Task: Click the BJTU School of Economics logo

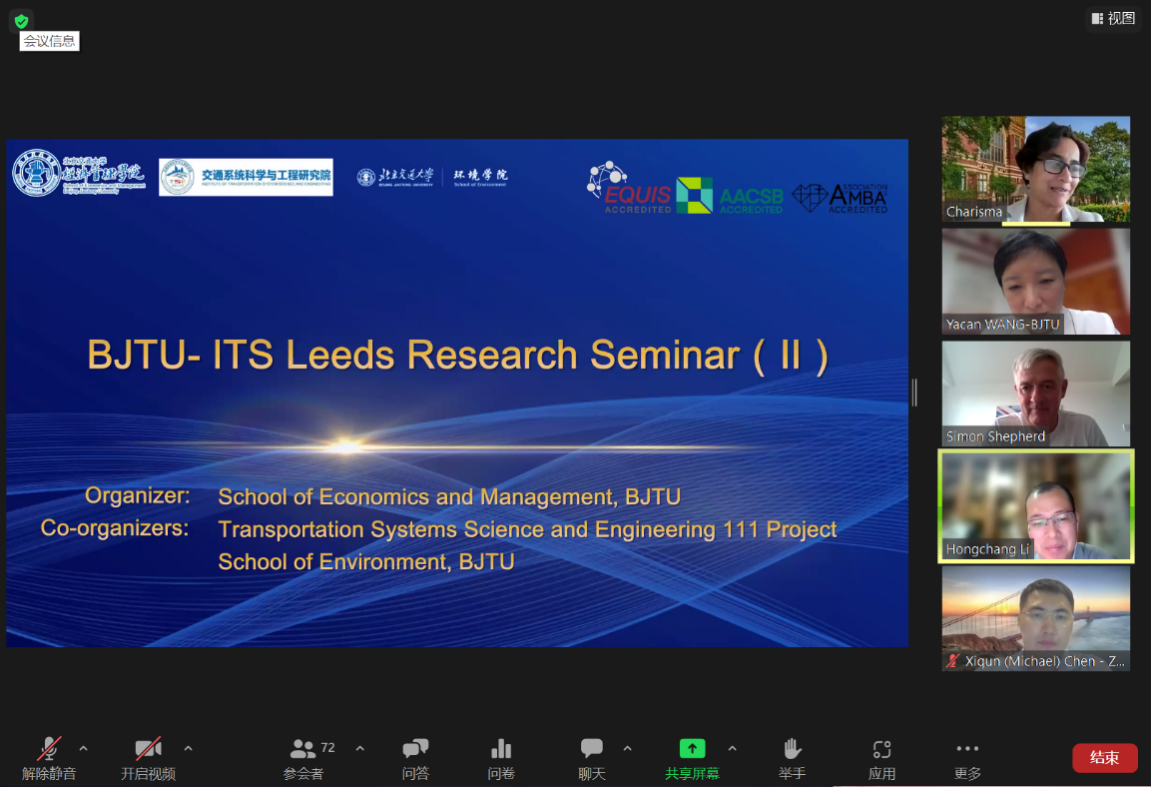Action: tap(79, 173)
